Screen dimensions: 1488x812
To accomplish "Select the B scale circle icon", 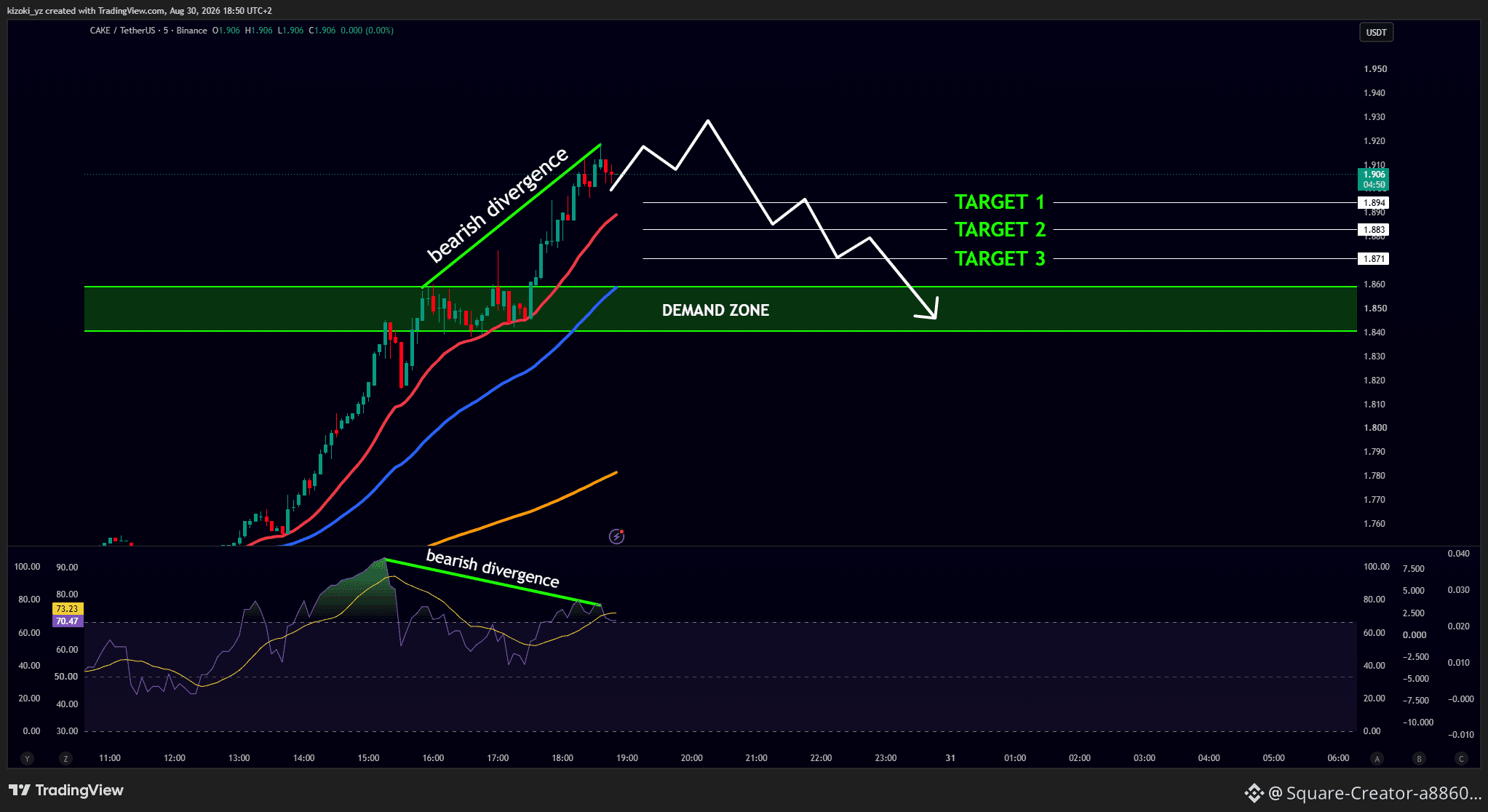I will [x=1419, y=758].
